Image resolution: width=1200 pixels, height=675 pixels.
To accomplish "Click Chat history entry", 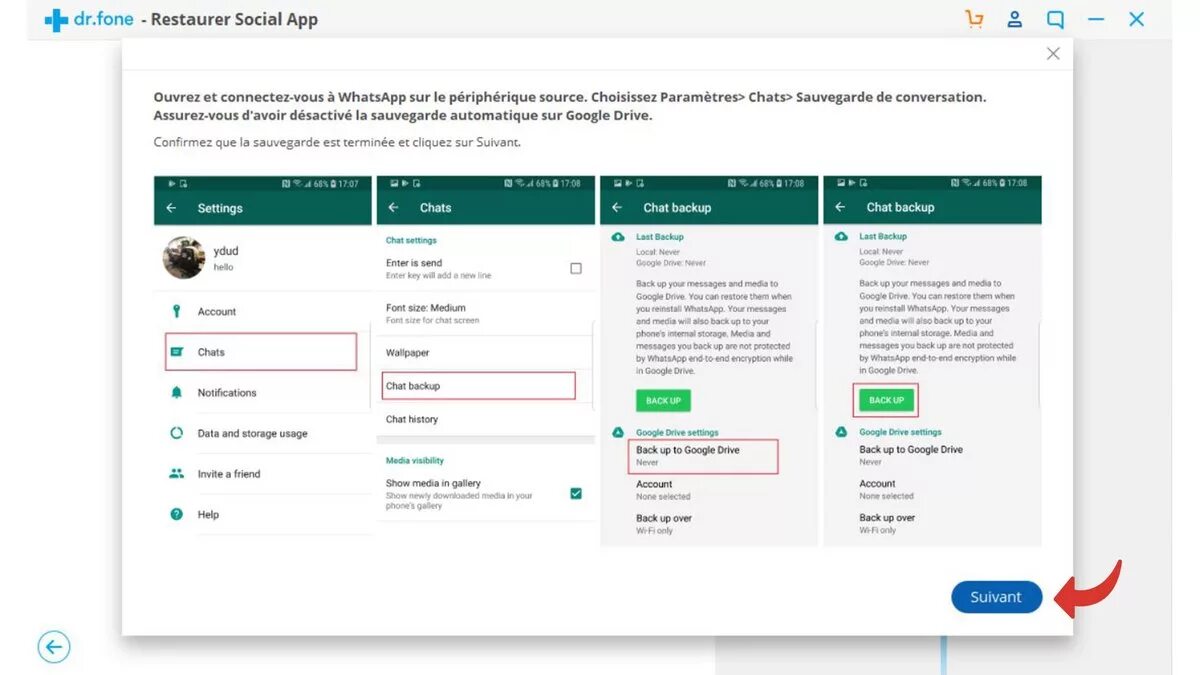I will click(x=412, y=420).
